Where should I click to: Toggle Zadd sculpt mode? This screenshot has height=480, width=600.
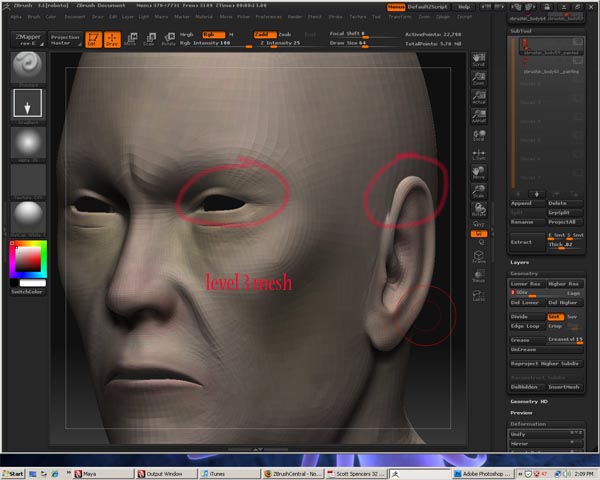coord(264,34)
